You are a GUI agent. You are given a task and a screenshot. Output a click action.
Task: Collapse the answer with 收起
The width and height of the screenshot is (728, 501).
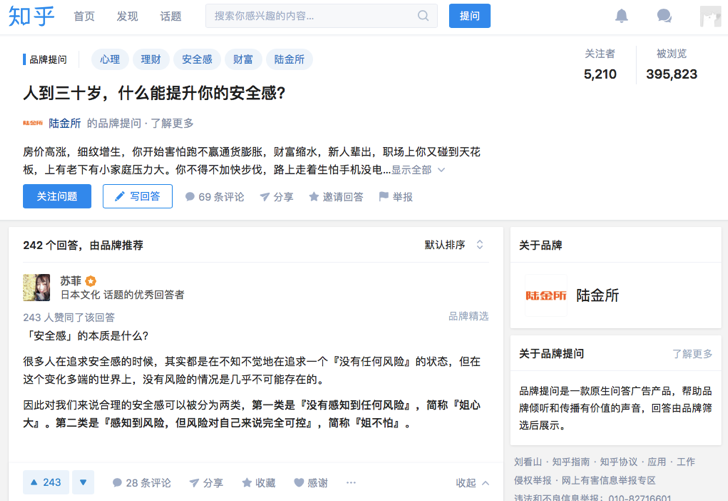tap(472, 483)
